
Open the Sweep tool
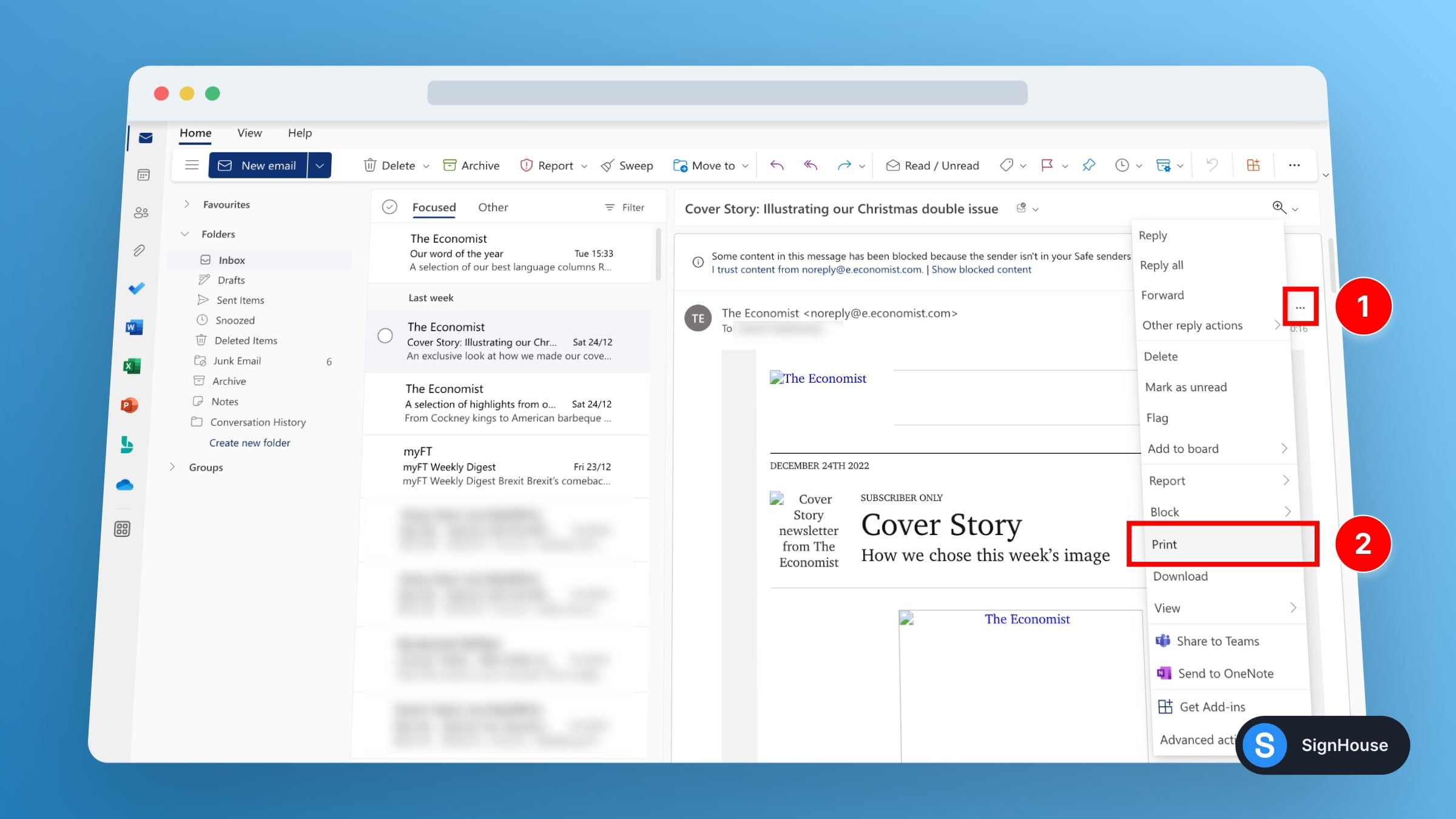coord(627,165)
